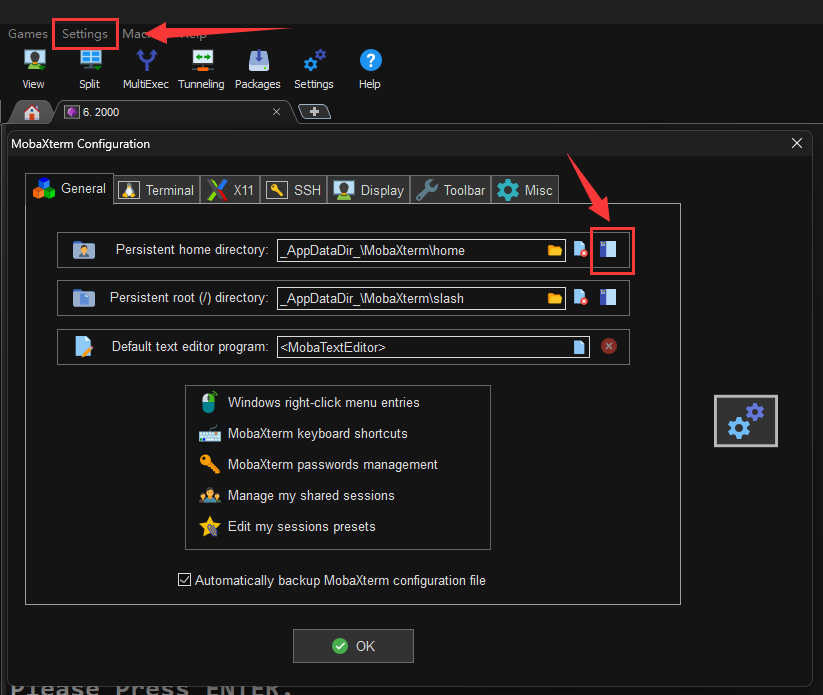Open the Tunneling tool

(x=201, y=68)
